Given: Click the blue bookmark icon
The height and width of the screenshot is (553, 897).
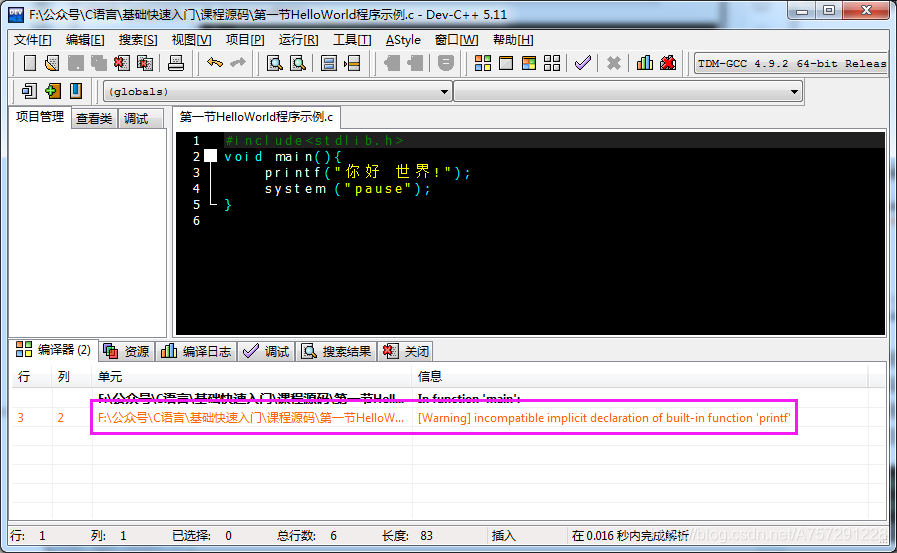Looking at the screenshot, I should (x=76, y=91).
